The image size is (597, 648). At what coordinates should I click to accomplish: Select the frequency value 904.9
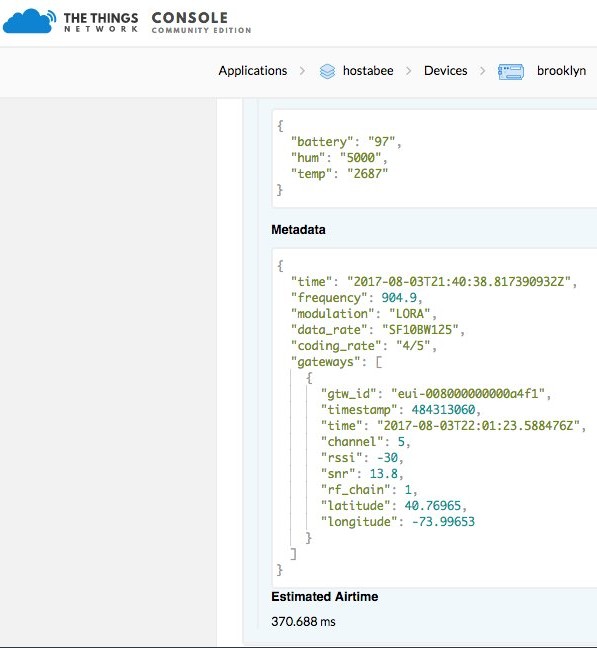pos(399,298)
